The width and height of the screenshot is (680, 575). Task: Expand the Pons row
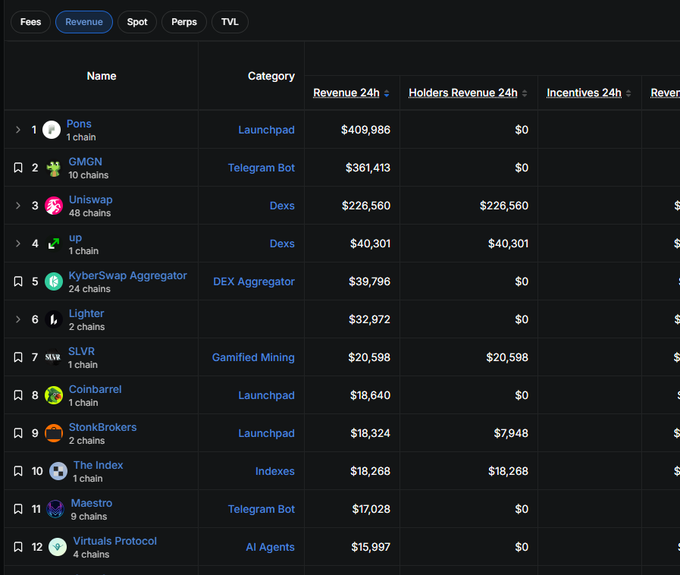click(18, 130)
